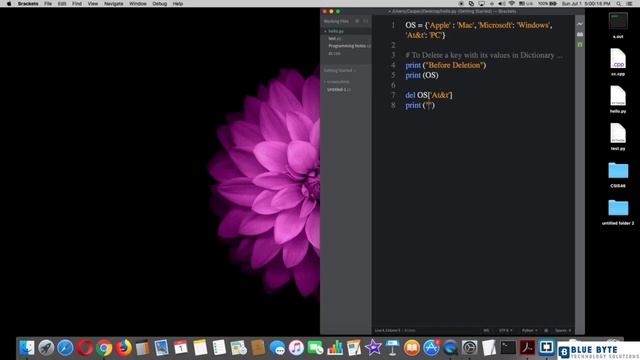Open the Debug menu
This screenshot has width=640, height=360.
point(159,4)
